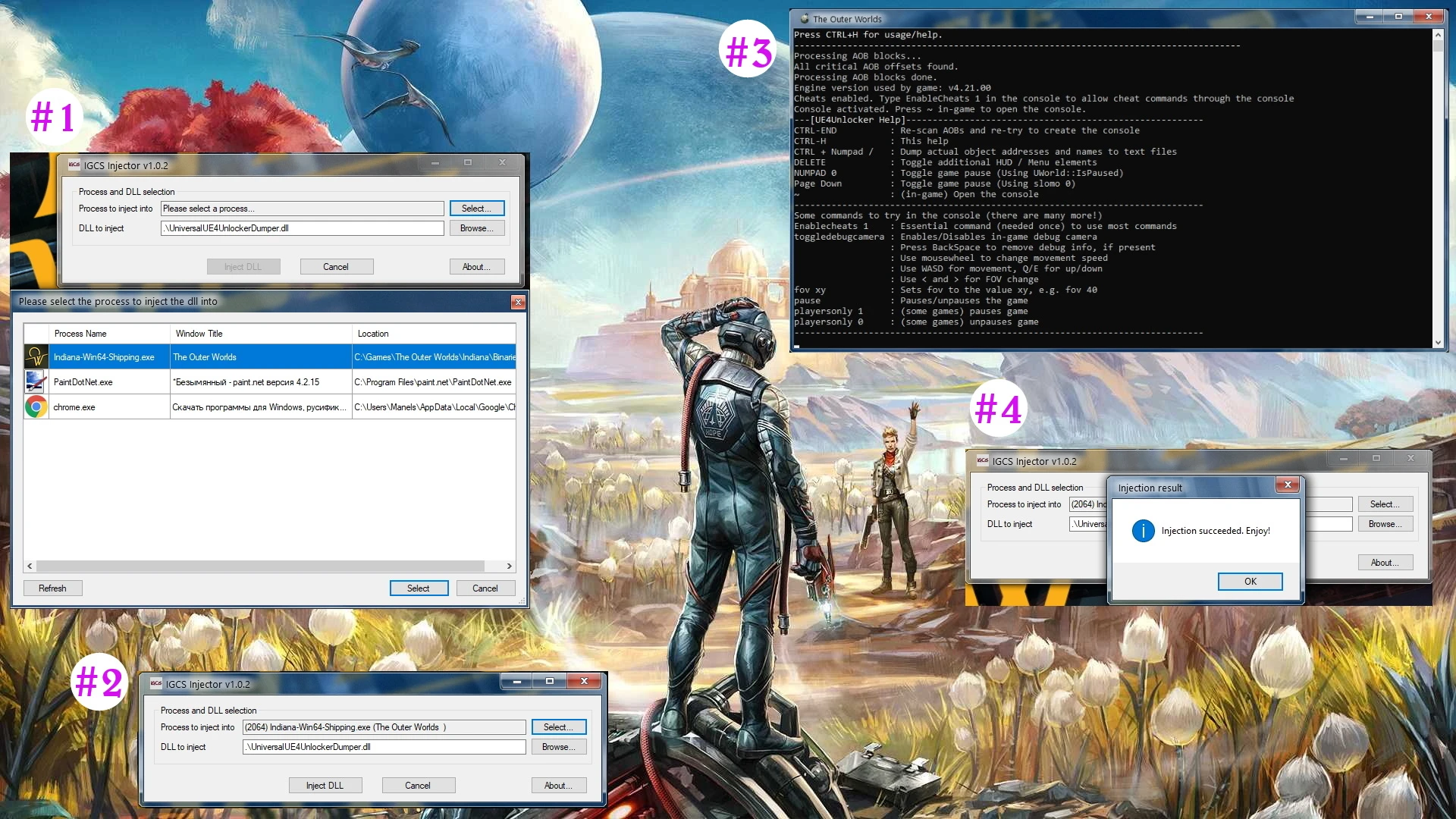Click the Chrome icon next to chrome.exe
This screenshot has width=1456, height=819.
click(x=36, y=407)
